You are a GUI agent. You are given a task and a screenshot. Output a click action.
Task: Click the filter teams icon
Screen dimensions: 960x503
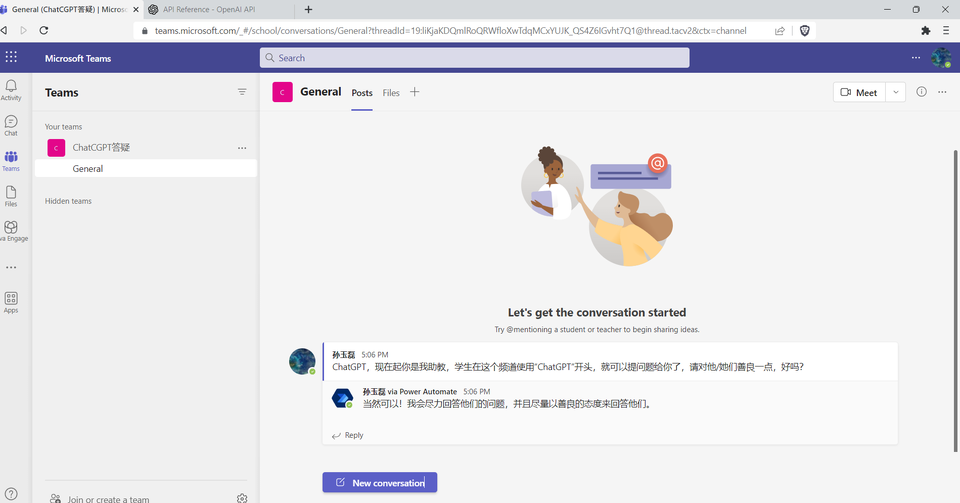tap(242, 92)
